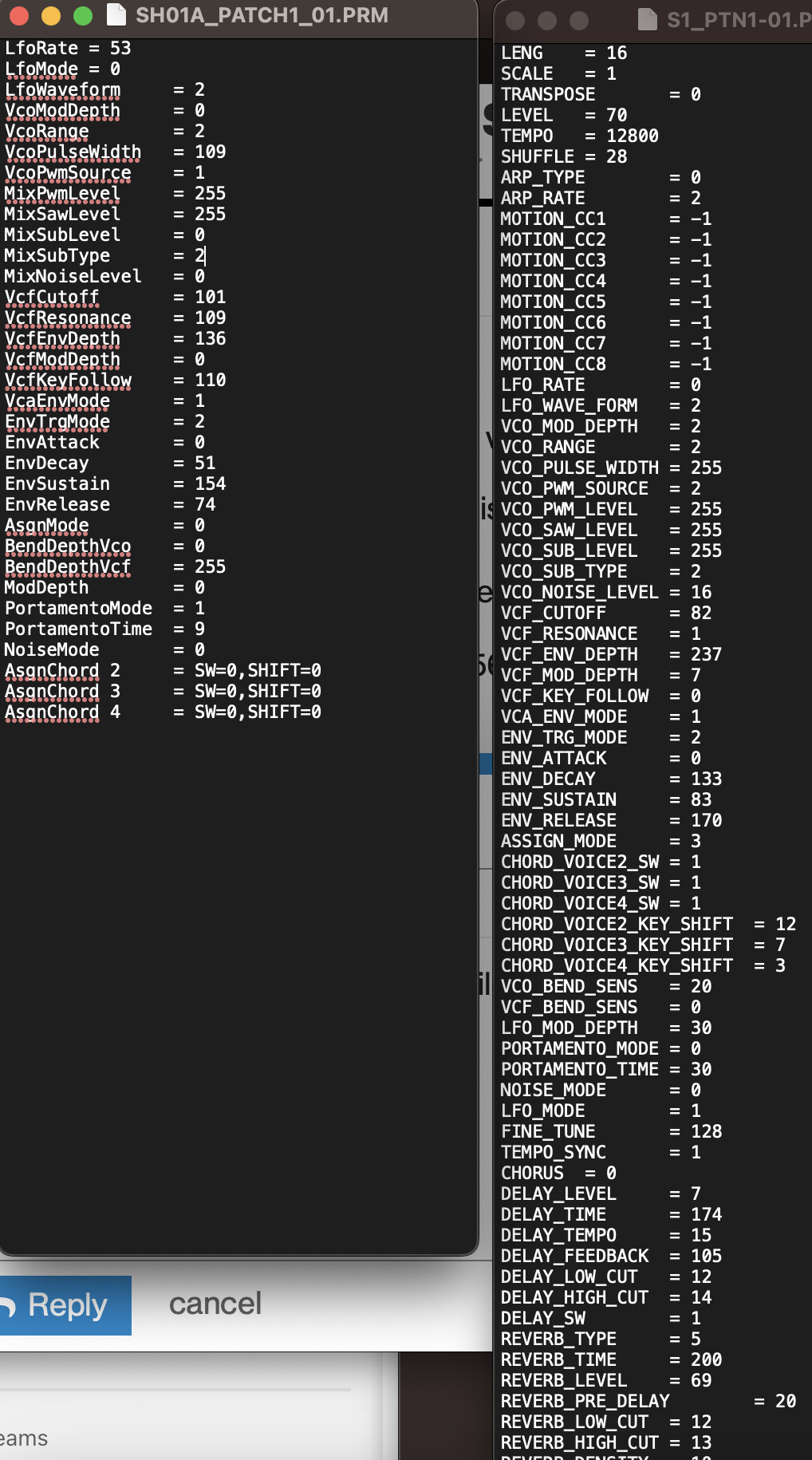Minimize the SH01A_PATCH1_01.PRM window
812x1460 pixels.
pyautogui.click(x=51, y=15)
